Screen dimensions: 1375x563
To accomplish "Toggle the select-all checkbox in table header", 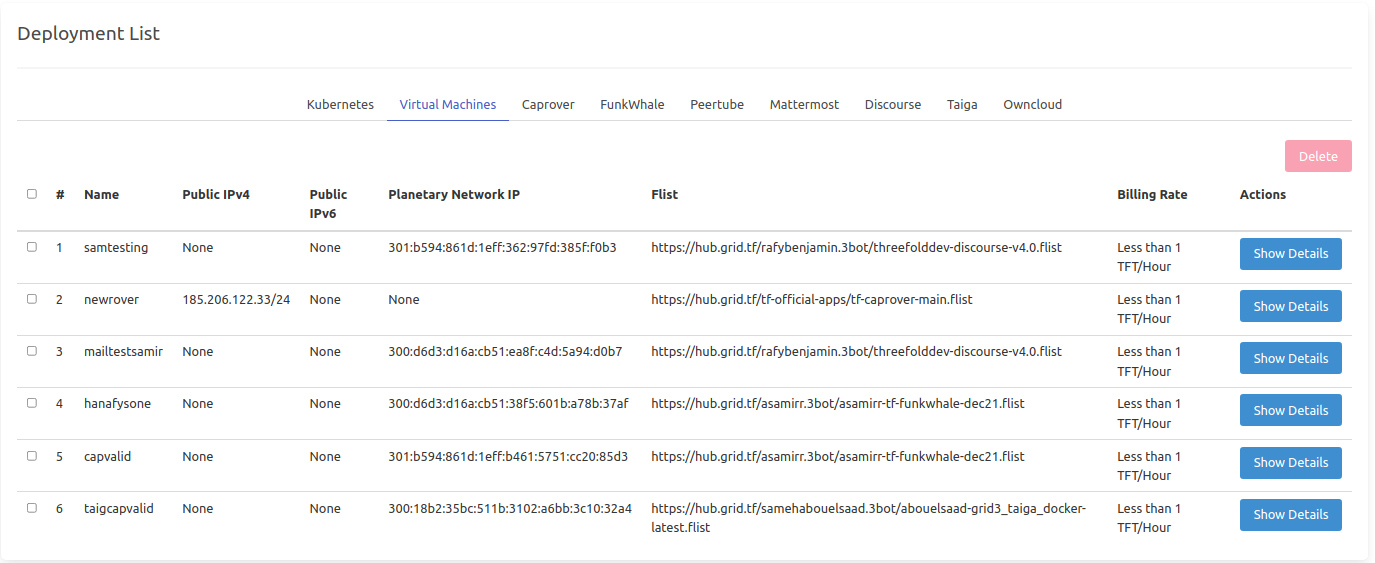I will pos(32,194).
